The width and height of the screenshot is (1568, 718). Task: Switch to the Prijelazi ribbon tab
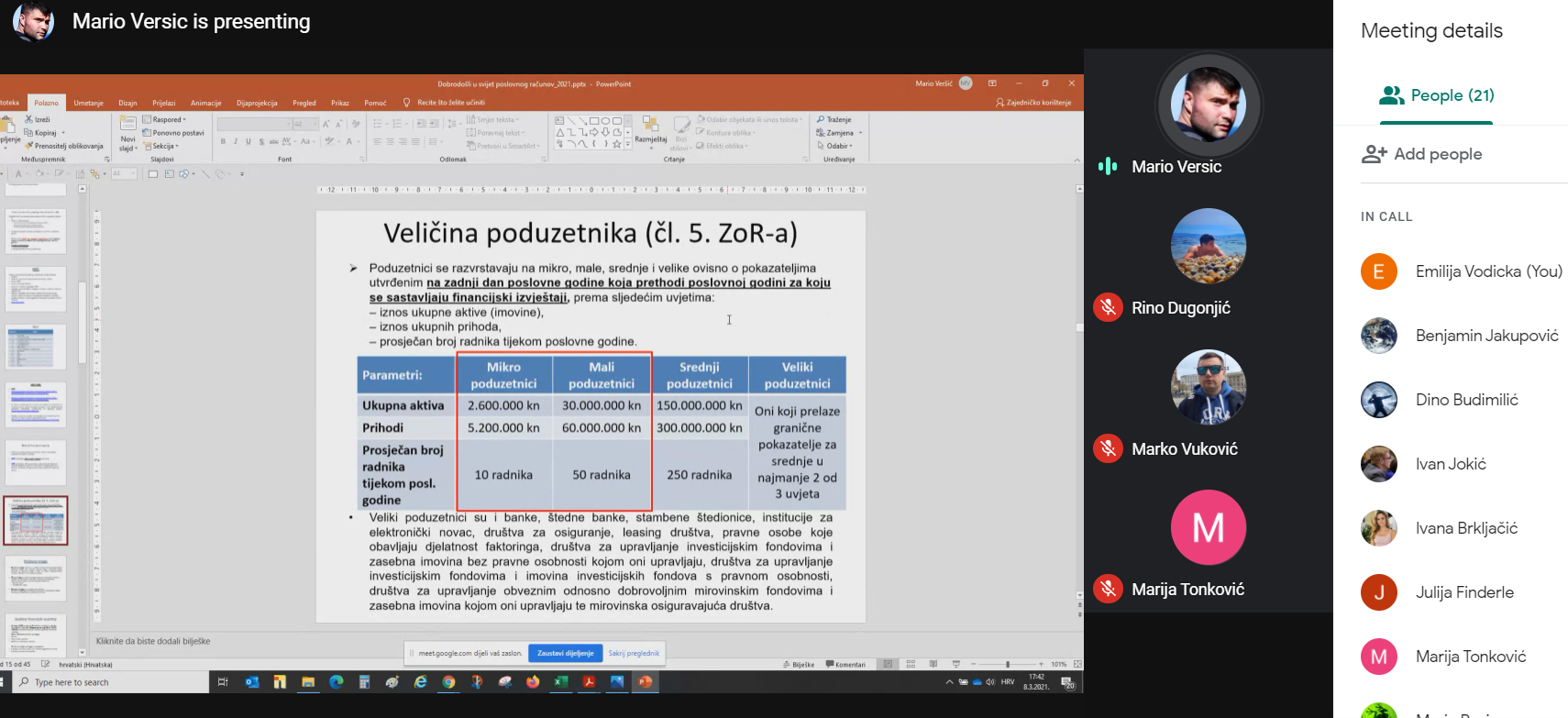click(x=164, y=103)
